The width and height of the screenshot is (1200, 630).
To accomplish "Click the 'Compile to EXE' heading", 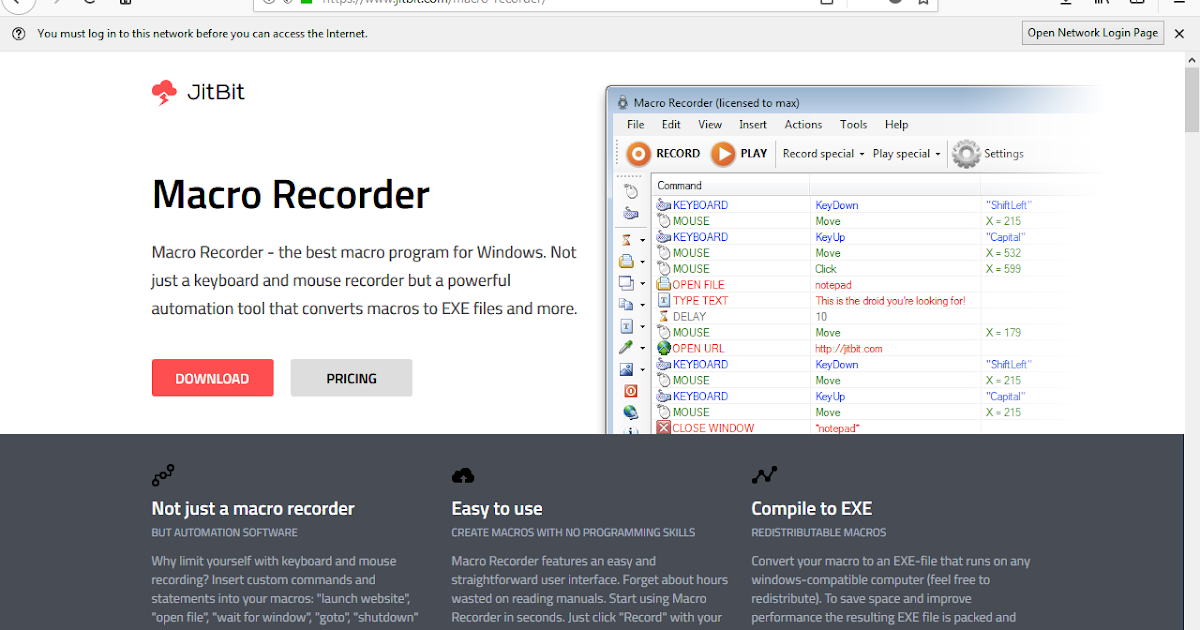I will (812, 508).
